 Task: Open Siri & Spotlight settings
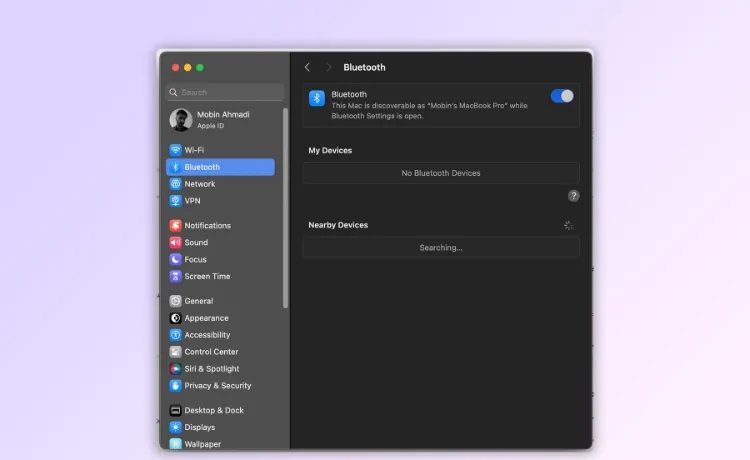coord(221,369)
